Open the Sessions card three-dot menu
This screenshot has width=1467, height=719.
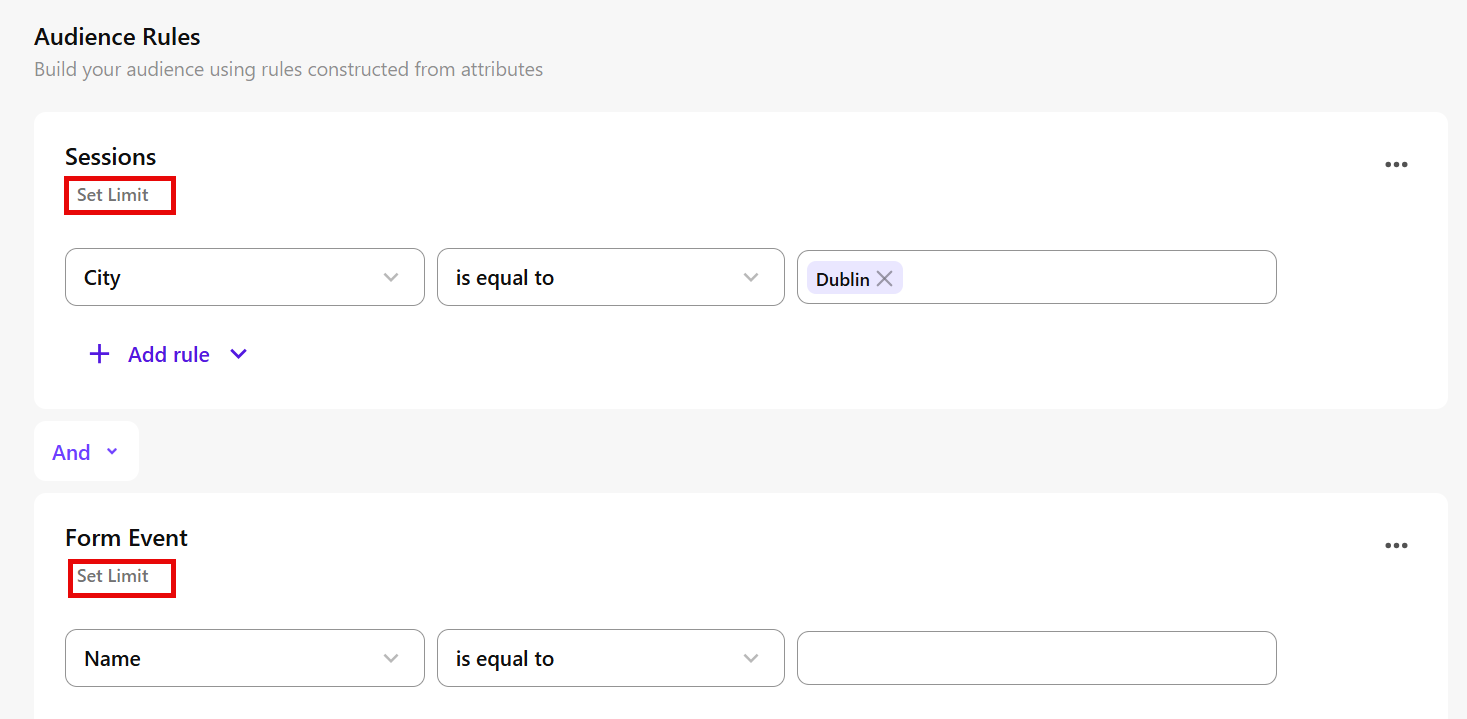[1396, 165]
